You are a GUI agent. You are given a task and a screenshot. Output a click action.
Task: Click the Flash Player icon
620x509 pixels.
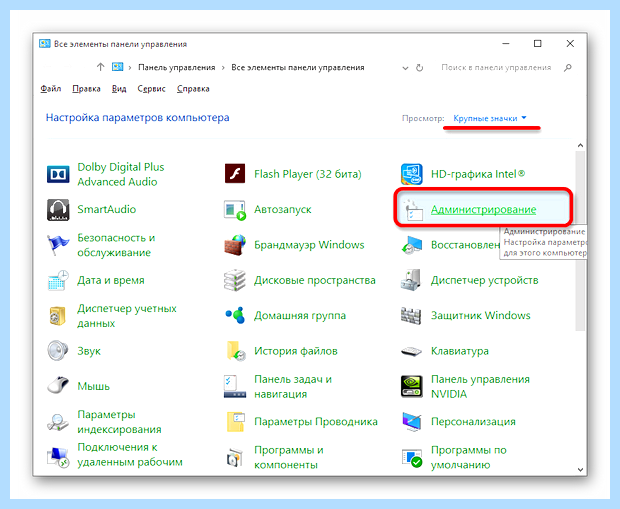(235, 174)
